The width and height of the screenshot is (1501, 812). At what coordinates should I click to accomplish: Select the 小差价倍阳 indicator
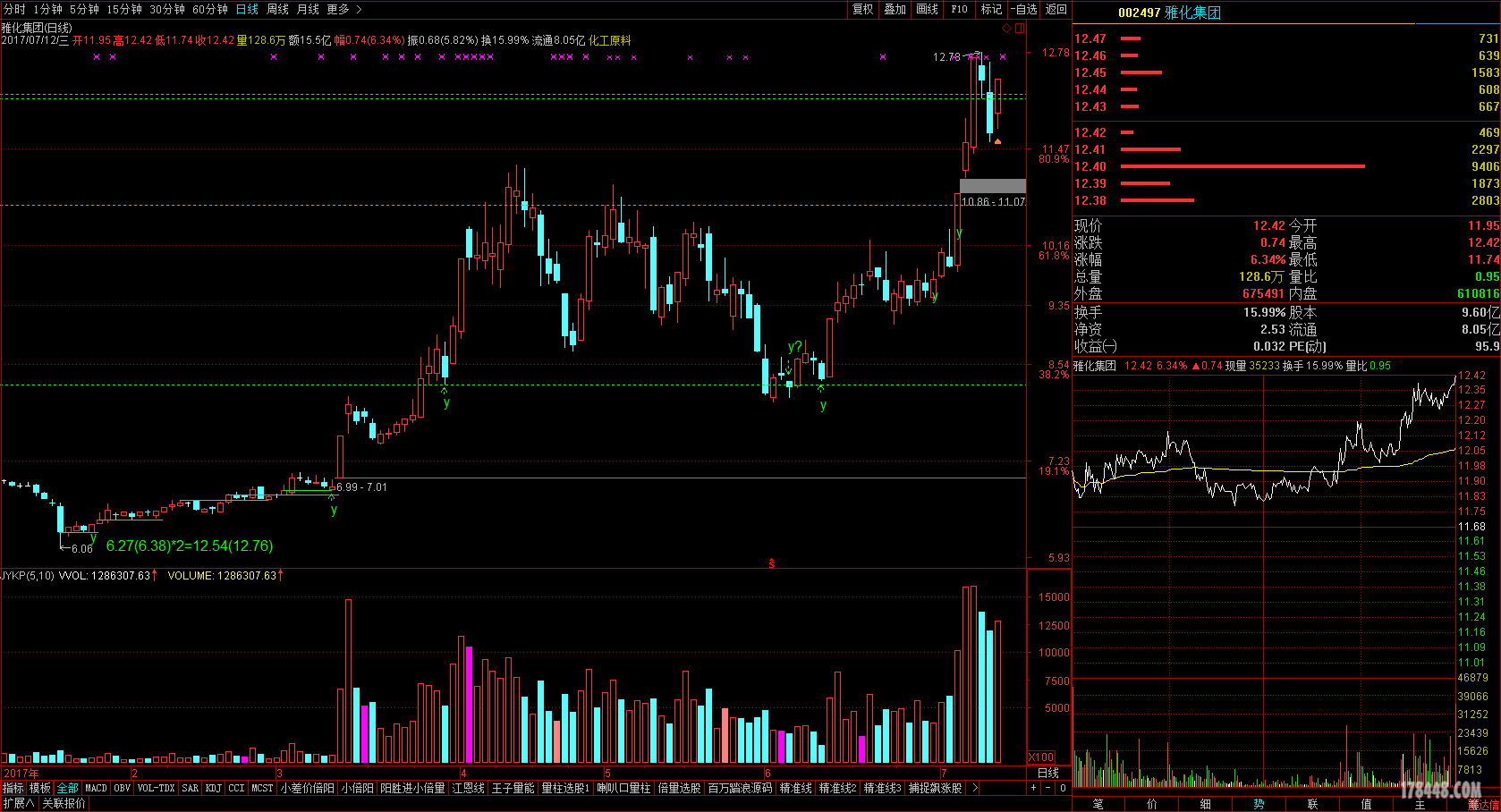click(x=308, y=788)
